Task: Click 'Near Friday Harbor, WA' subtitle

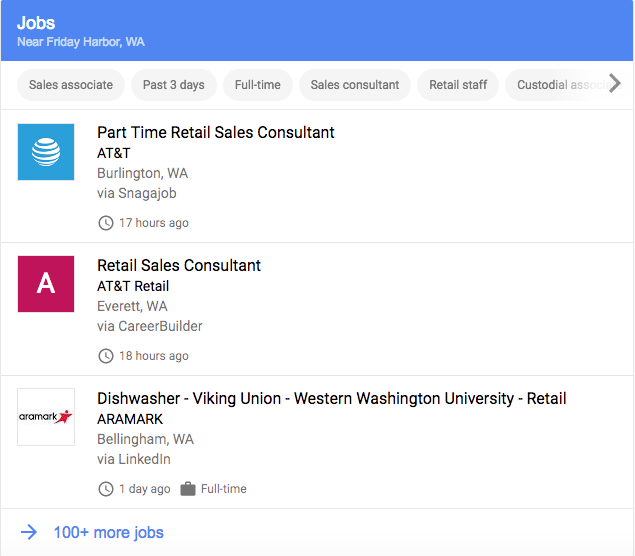Action: click(x=81, y=42)
